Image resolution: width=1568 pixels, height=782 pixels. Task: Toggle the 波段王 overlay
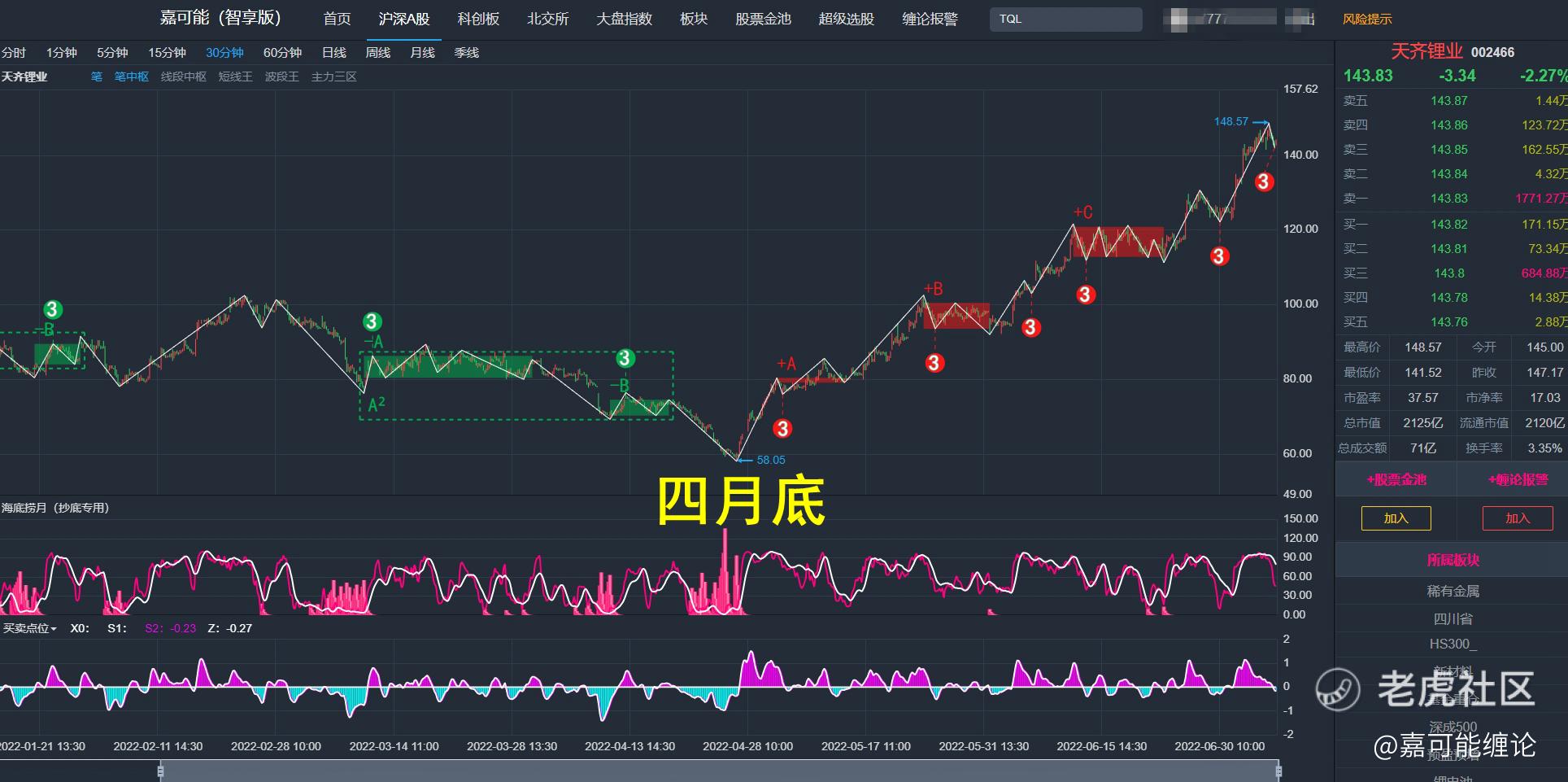(282, 76)
